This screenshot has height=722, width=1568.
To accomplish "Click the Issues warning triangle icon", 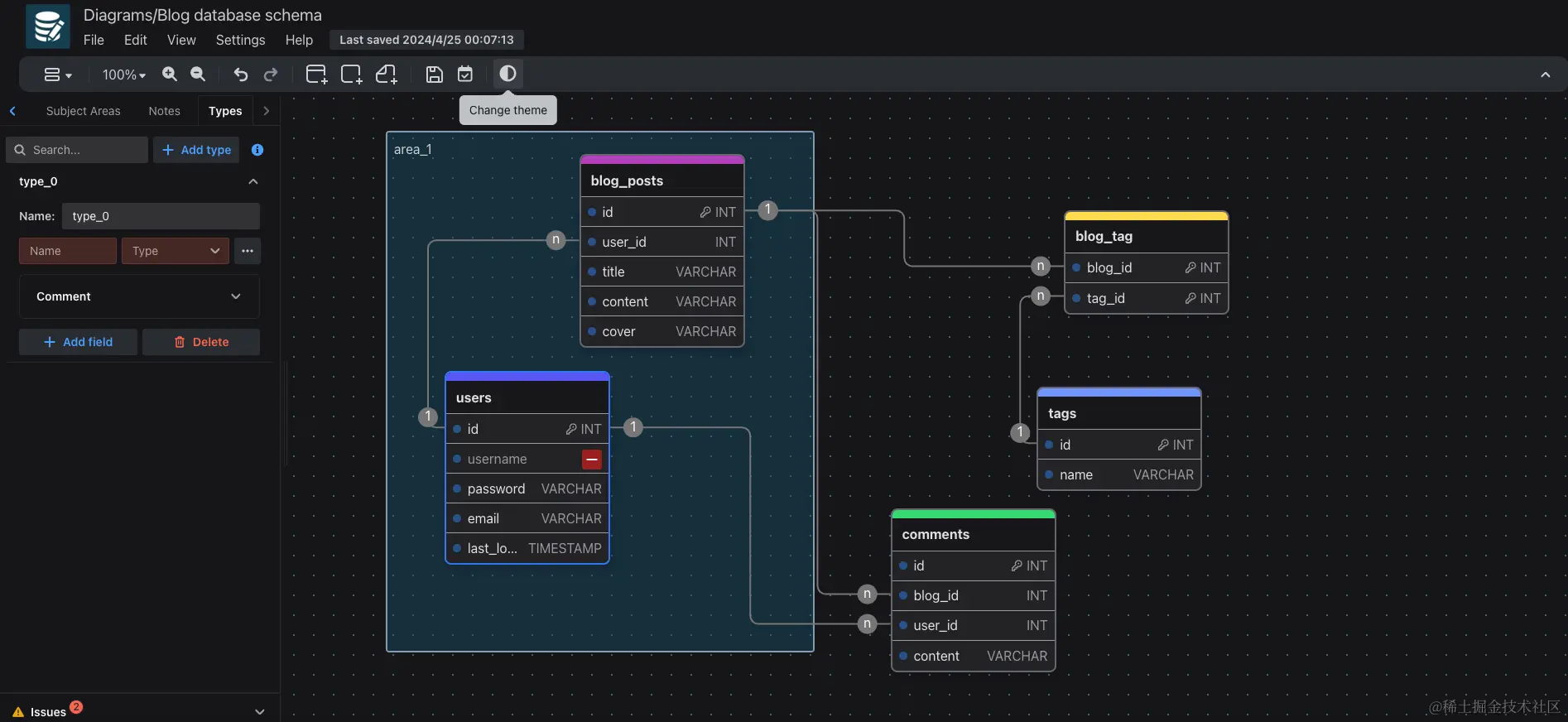I will 18,712.
